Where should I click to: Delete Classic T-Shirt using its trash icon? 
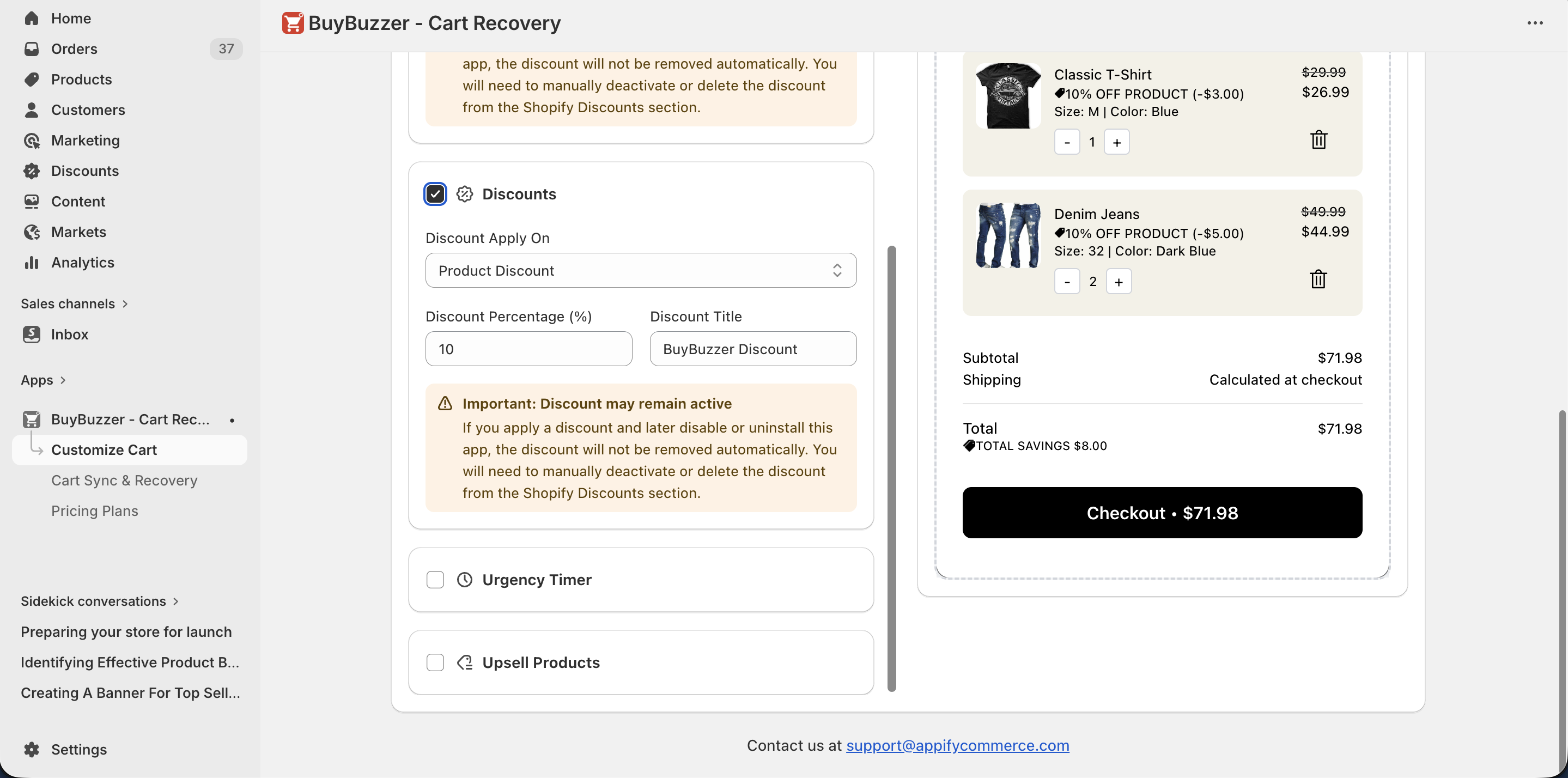pyautogui.click(x=1318, y=139)
